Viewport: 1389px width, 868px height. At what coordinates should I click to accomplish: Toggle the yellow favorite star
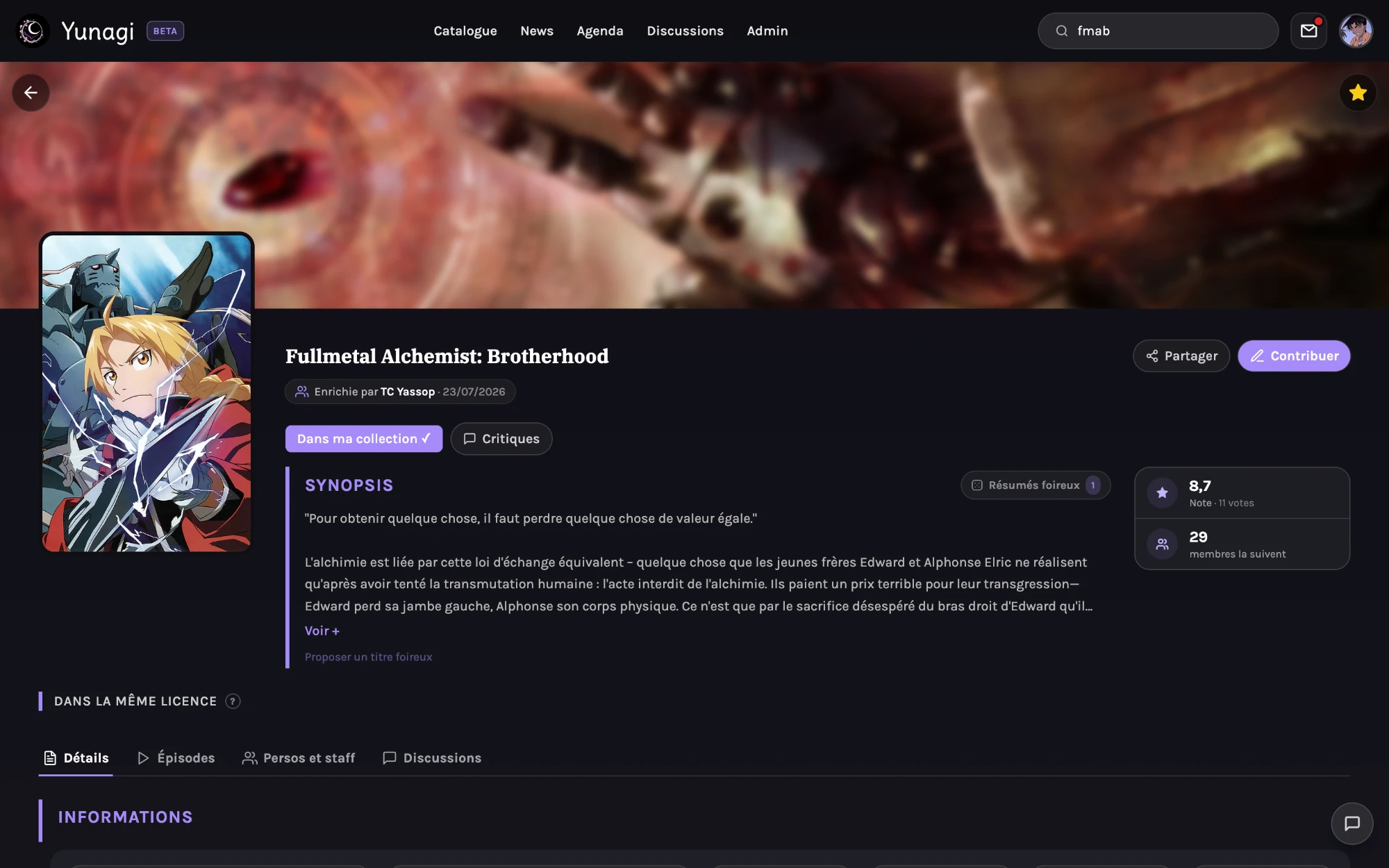(x=1358, y=92)
